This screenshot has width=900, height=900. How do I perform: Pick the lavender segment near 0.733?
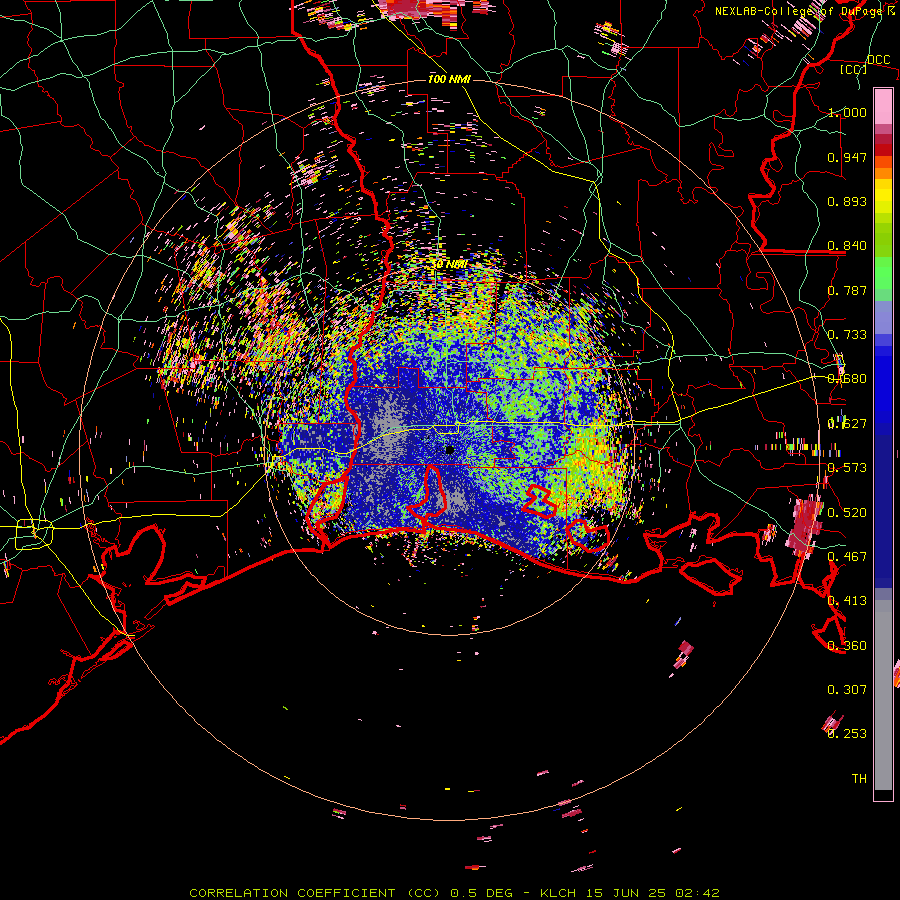(x=883, y=317)
